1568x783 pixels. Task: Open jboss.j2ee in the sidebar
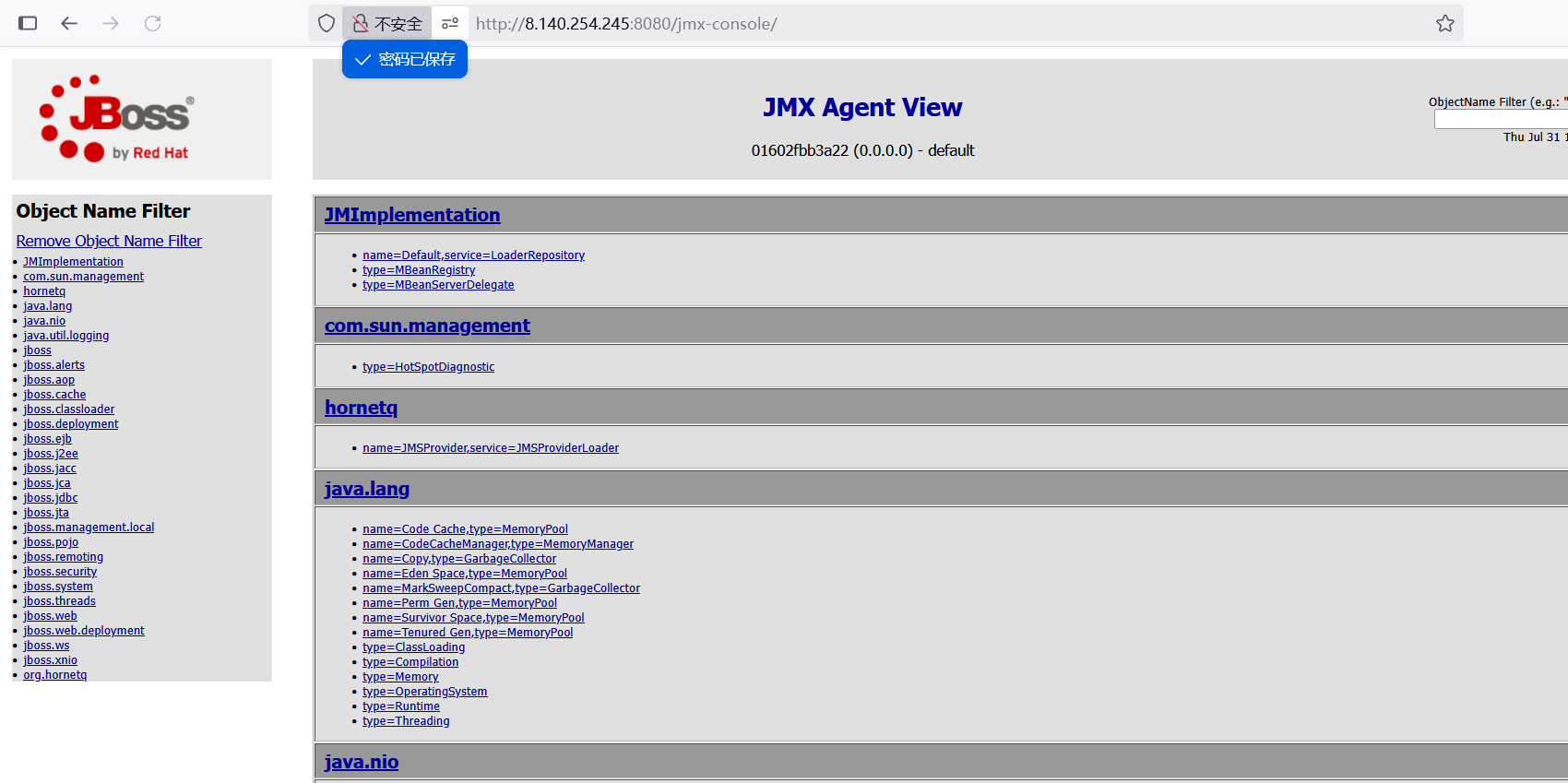[51, 454]
